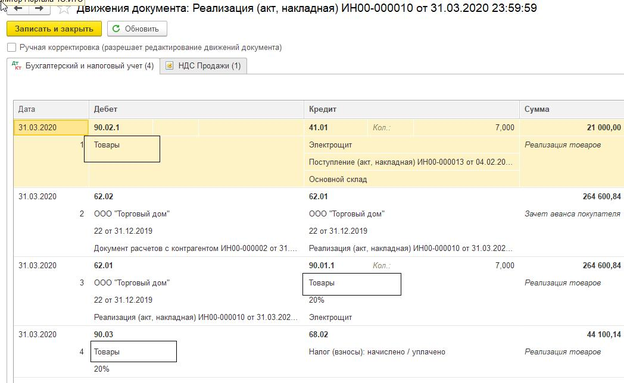Image resolution: width=624 pixels, height=383 pixels.
Task: Click Товары under debit 90.02.1
Action: 107,145
